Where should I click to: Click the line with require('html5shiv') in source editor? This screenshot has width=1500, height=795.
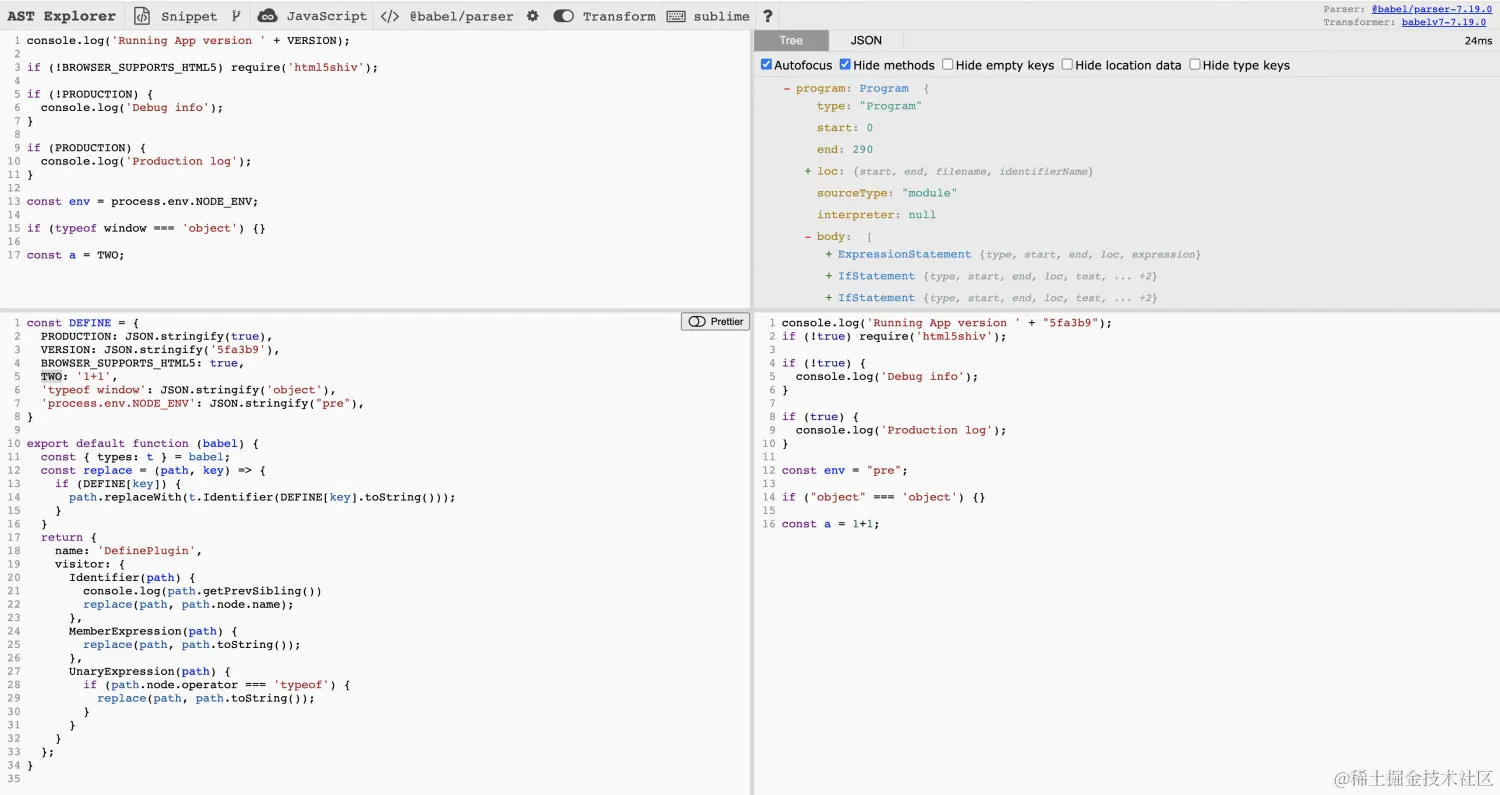click(x=202, y=68)
